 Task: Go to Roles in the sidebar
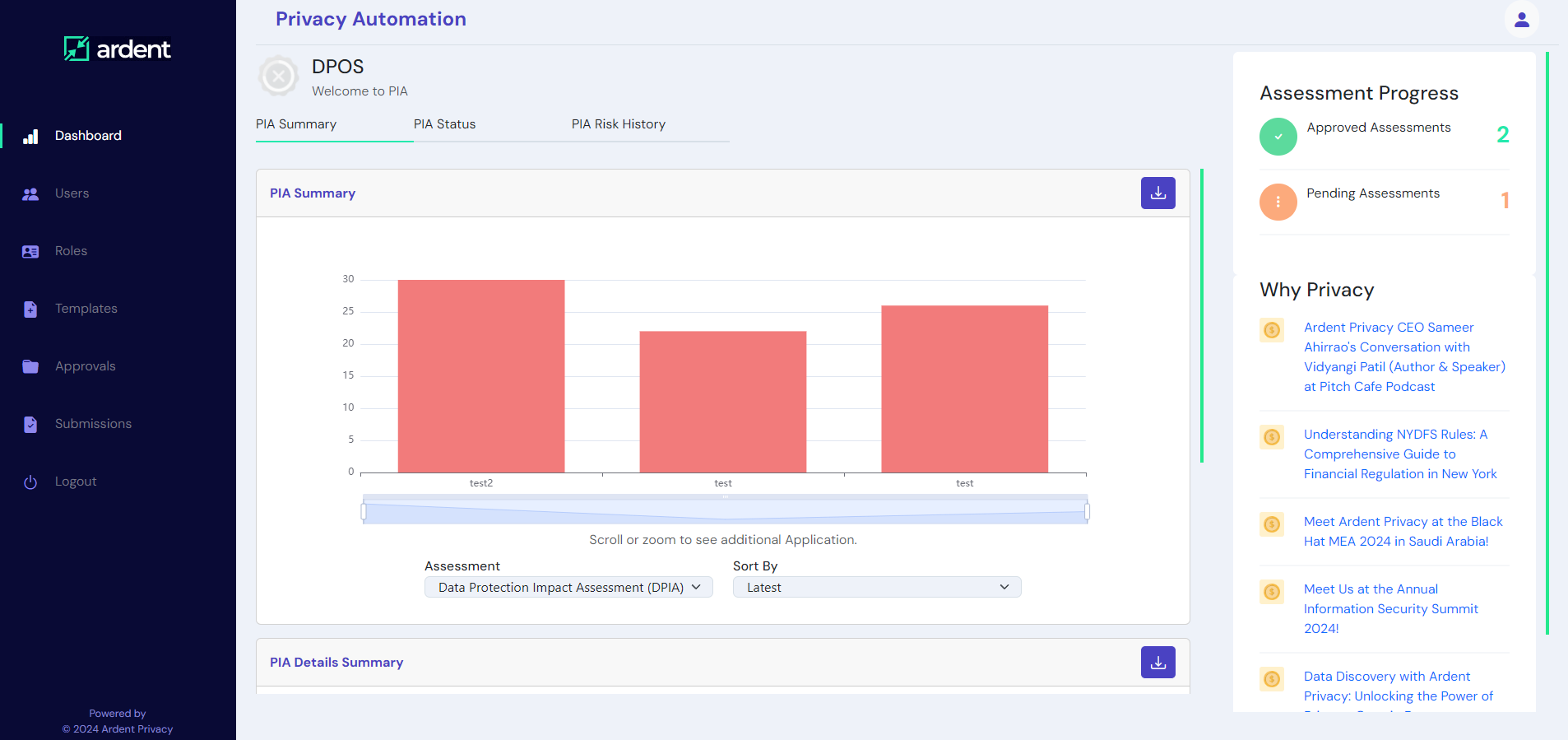click(x=71, y=251)
